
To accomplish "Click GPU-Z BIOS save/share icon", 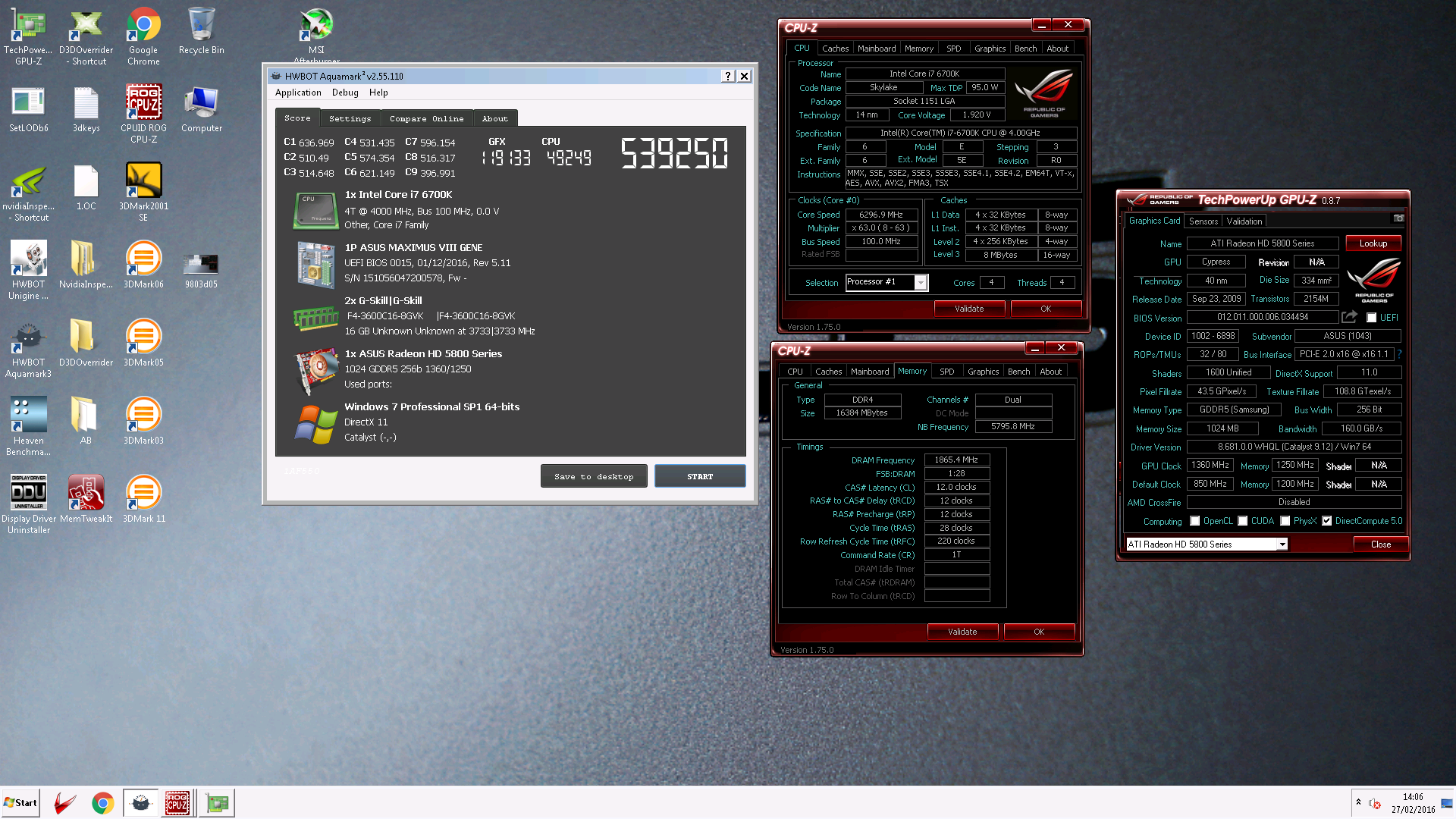I will 1349,317.
